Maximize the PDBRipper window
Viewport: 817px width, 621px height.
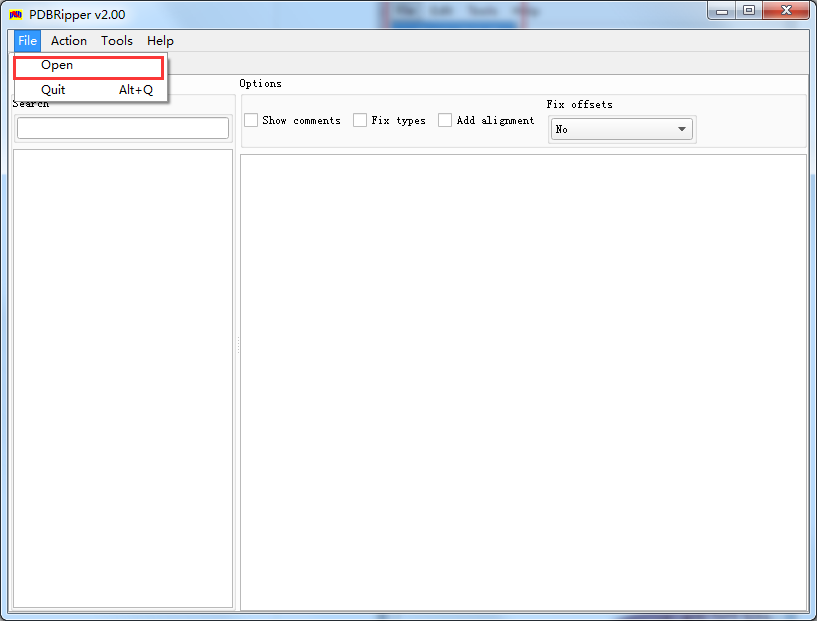(x=749, y=10)
